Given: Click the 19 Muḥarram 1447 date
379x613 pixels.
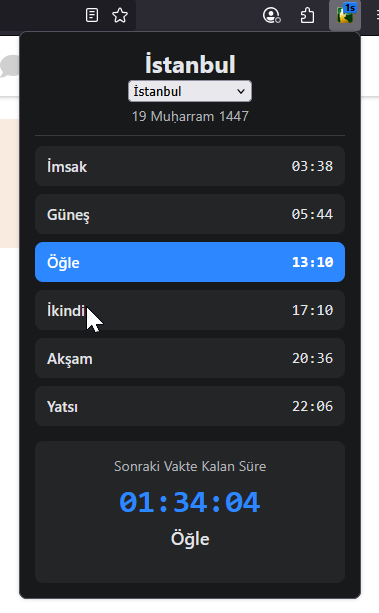Looking at the screenshot, I should pyautogui.click(x=190, y=117).
